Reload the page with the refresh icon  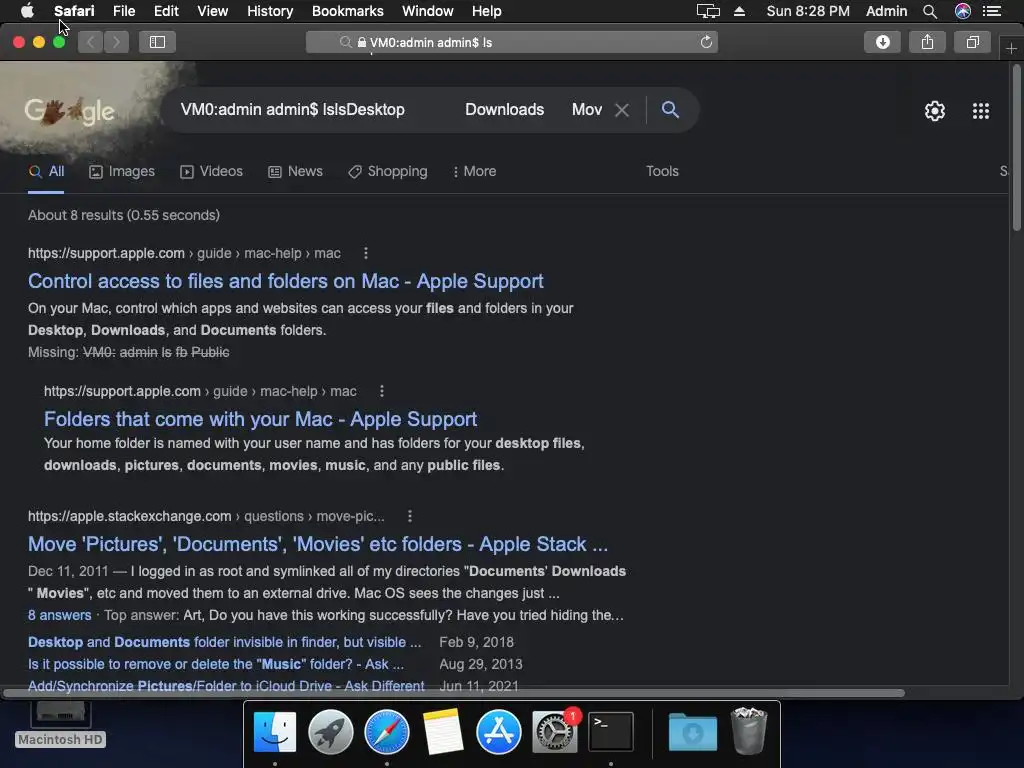point(706,42)
